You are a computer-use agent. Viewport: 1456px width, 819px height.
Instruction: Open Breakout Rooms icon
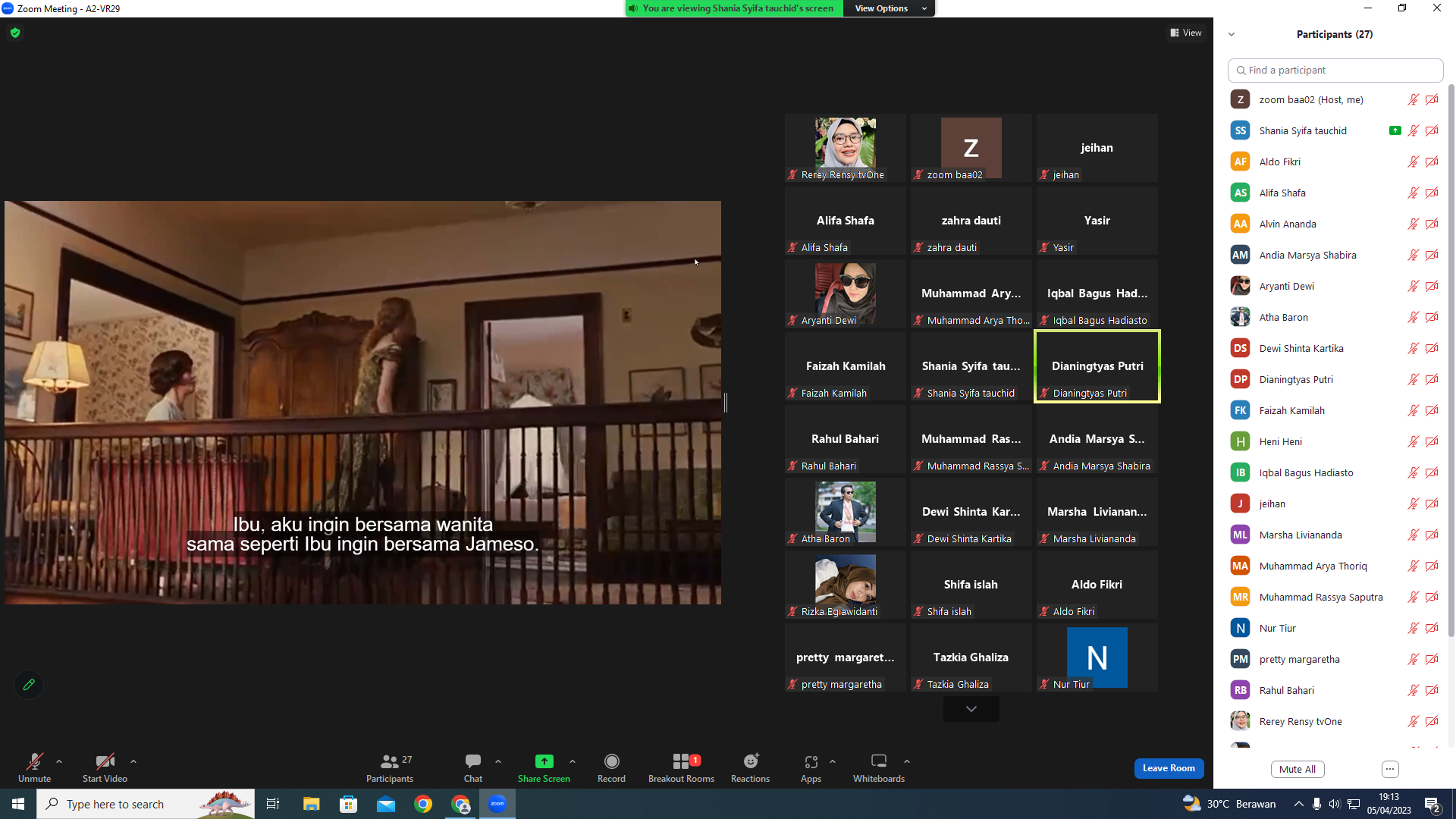coord(681,761)
